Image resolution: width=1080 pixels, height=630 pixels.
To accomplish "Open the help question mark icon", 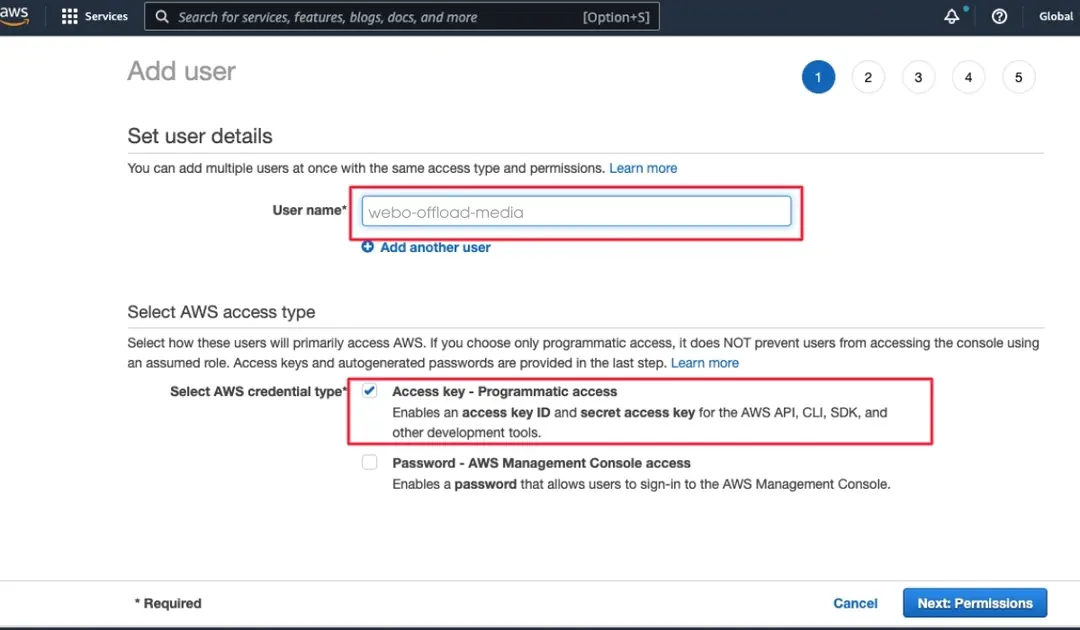I will 999,17.
